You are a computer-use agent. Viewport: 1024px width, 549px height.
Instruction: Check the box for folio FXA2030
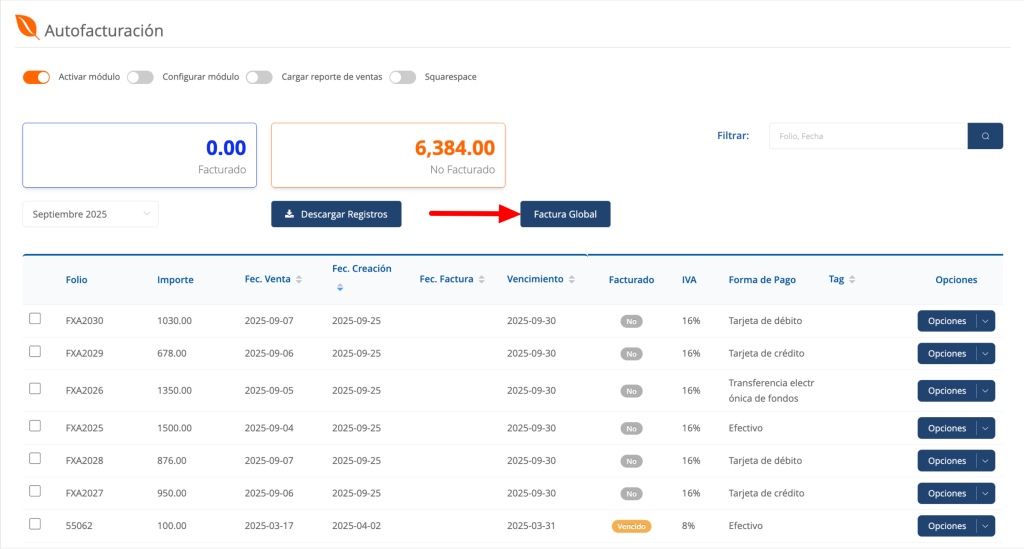35,319
